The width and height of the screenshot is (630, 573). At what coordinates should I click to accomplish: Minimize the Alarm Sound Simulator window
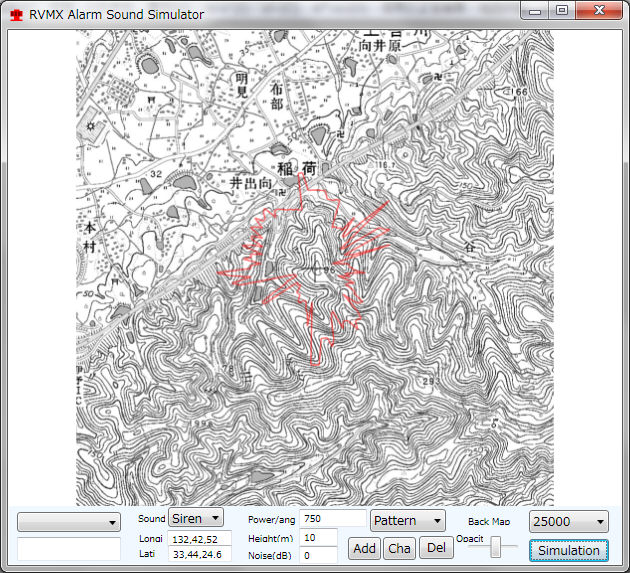[538, 11]
